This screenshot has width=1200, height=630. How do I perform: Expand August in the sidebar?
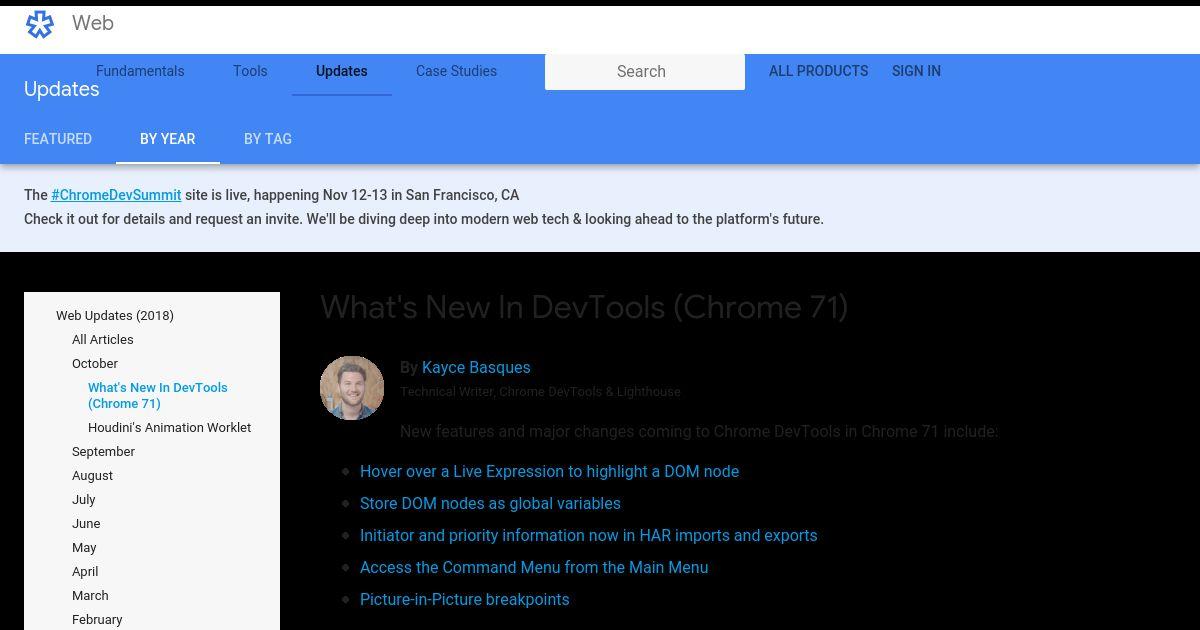click(92, 475)
